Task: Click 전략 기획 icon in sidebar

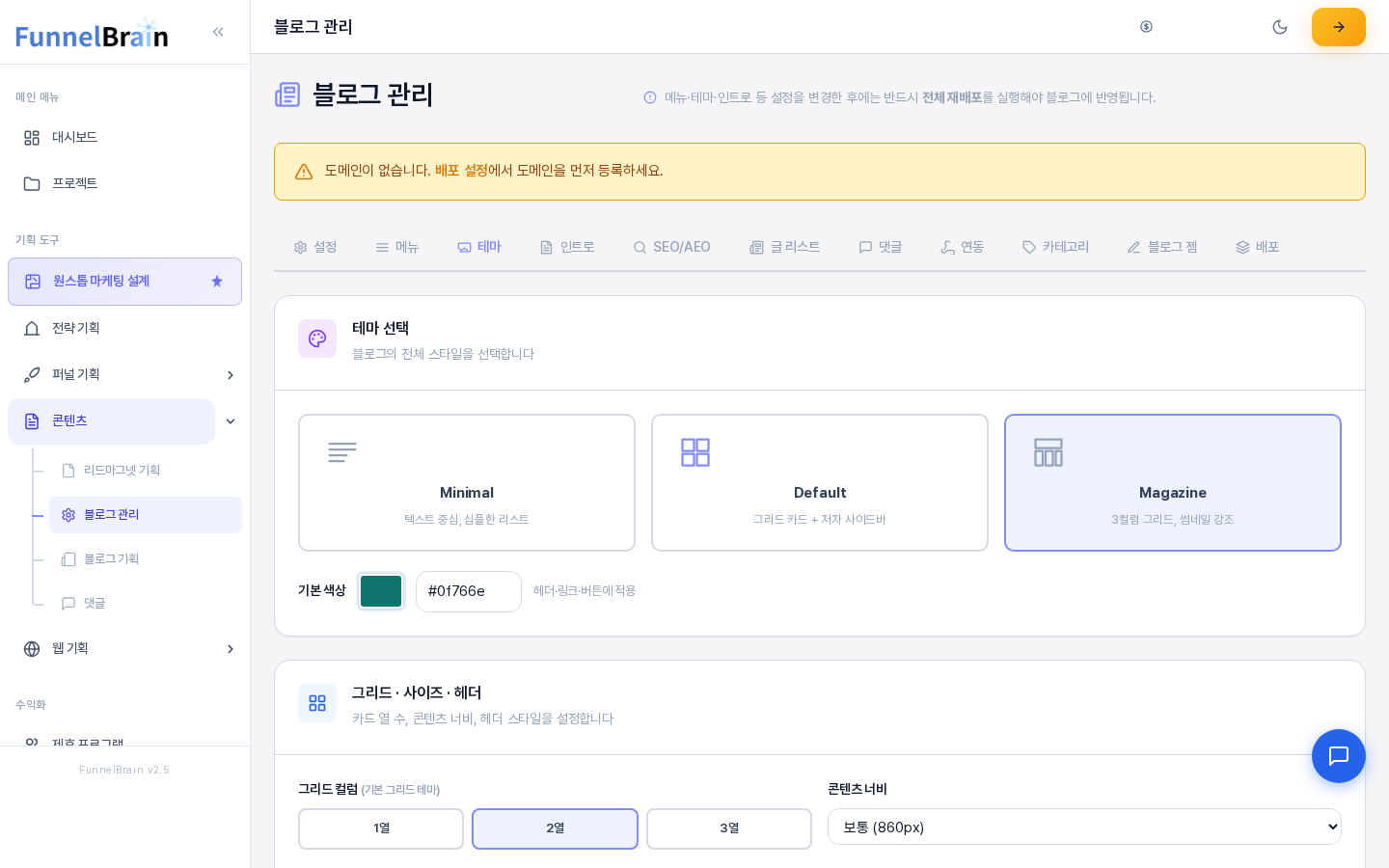Action: point(32,328)
